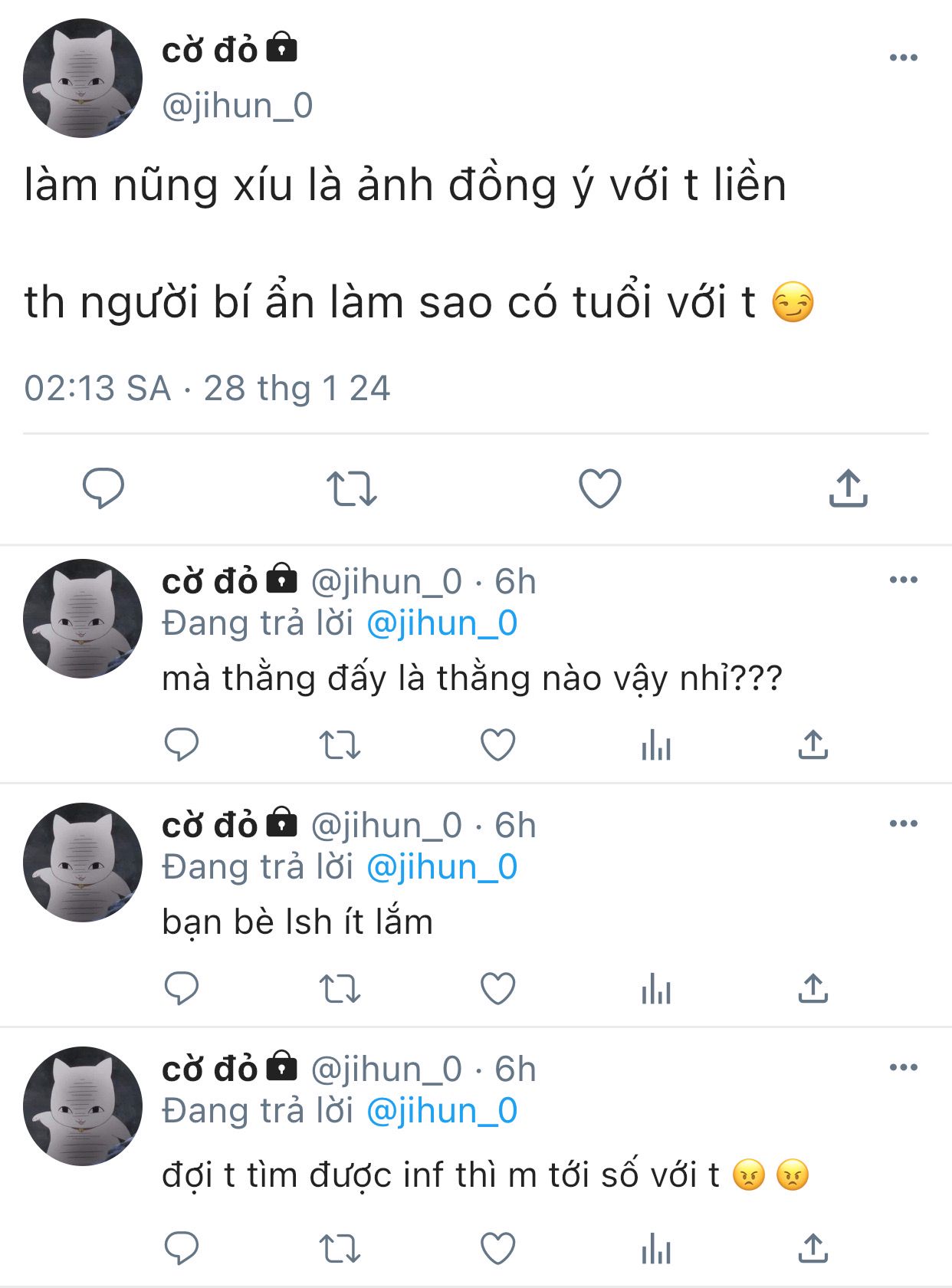Open @jihun_0 mention in the last reply
The image size is (952, 1288).
(x=442, y=1111)
